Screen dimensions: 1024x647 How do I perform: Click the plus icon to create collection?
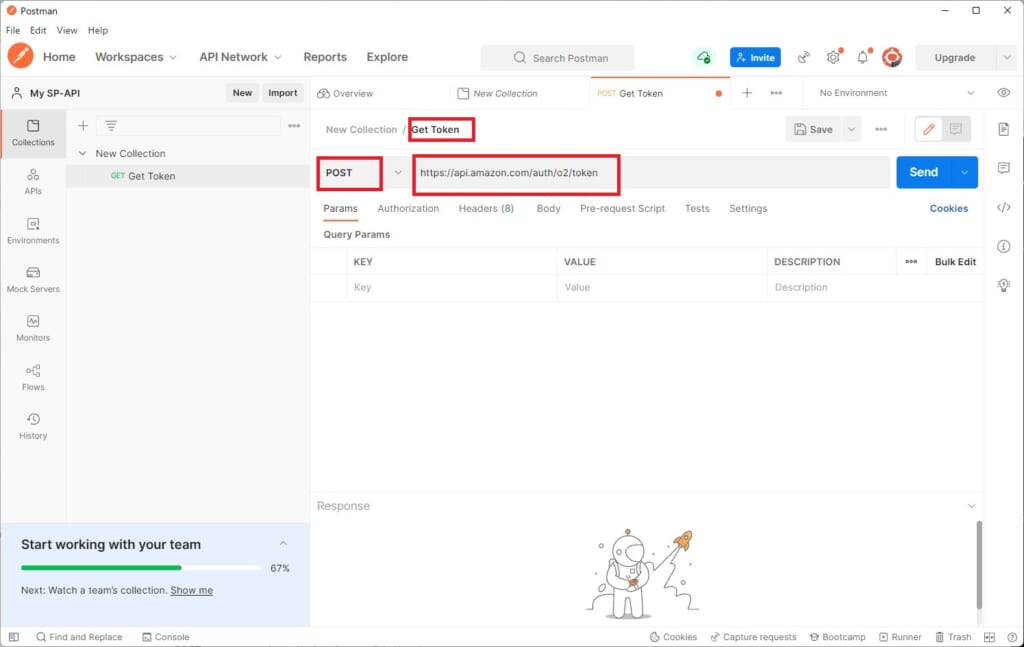[83, 125]
